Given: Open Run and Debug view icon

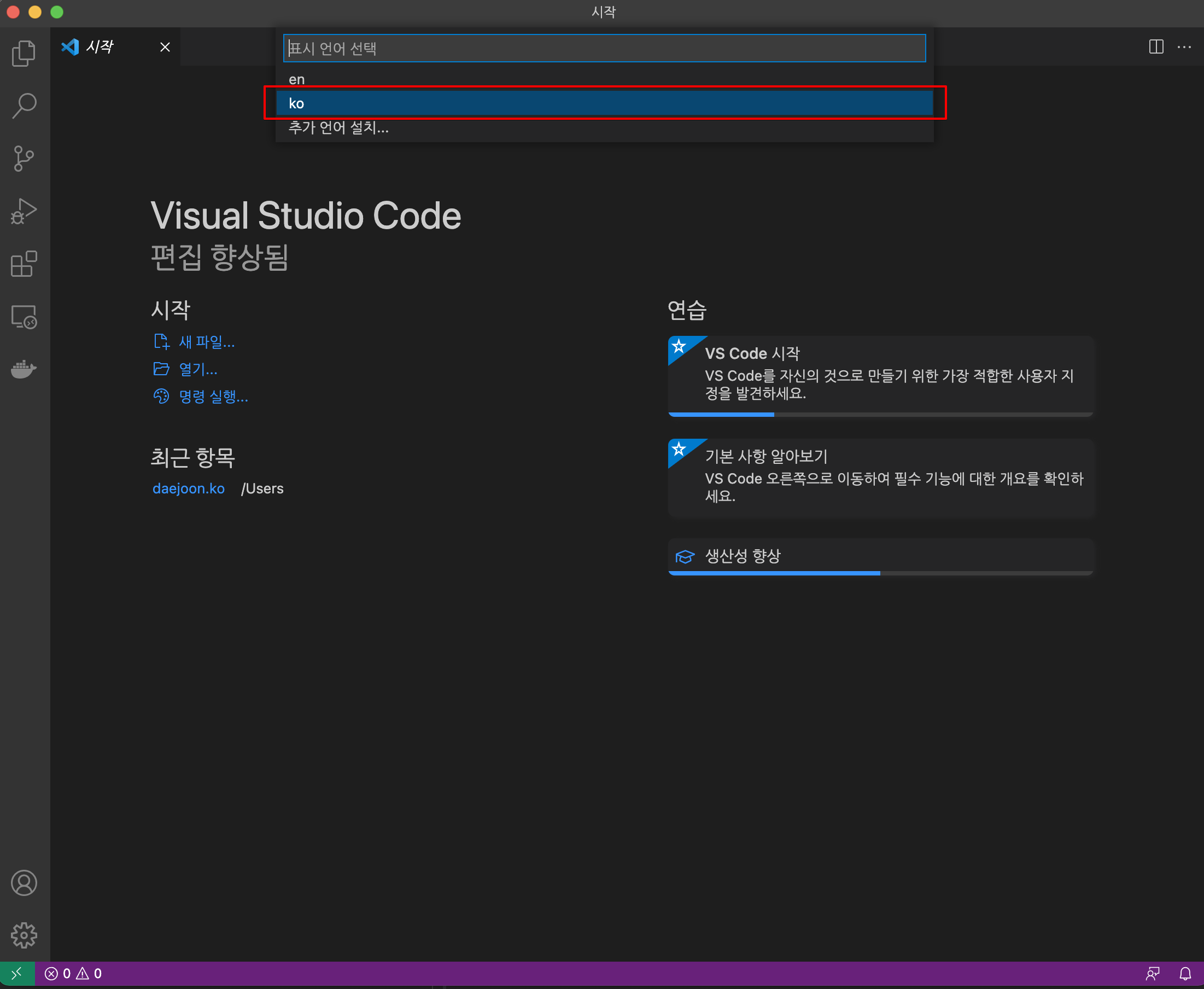Looking at the screenshot, I should click(24, 211).
